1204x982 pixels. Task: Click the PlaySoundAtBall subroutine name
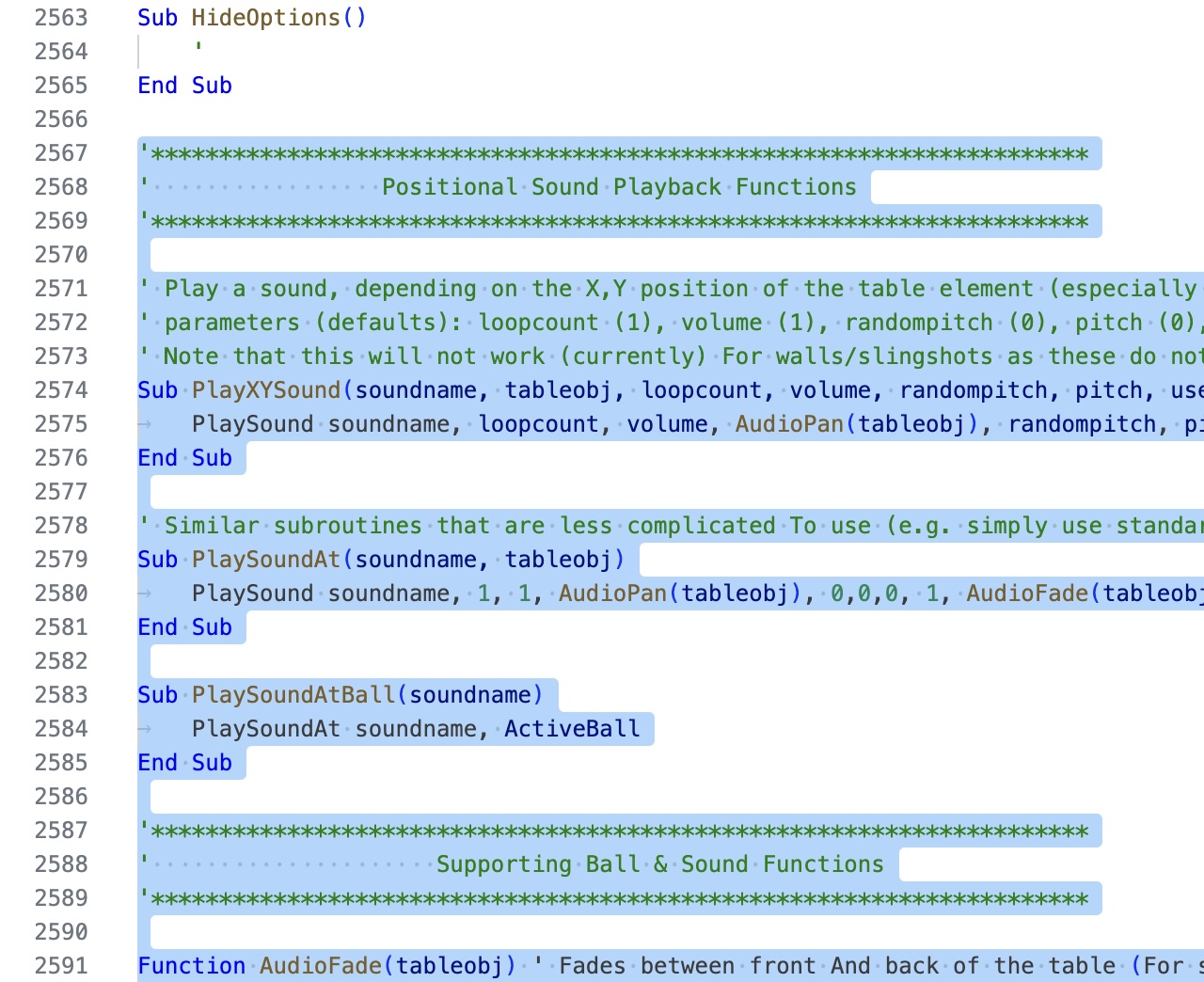click(293, 695)
